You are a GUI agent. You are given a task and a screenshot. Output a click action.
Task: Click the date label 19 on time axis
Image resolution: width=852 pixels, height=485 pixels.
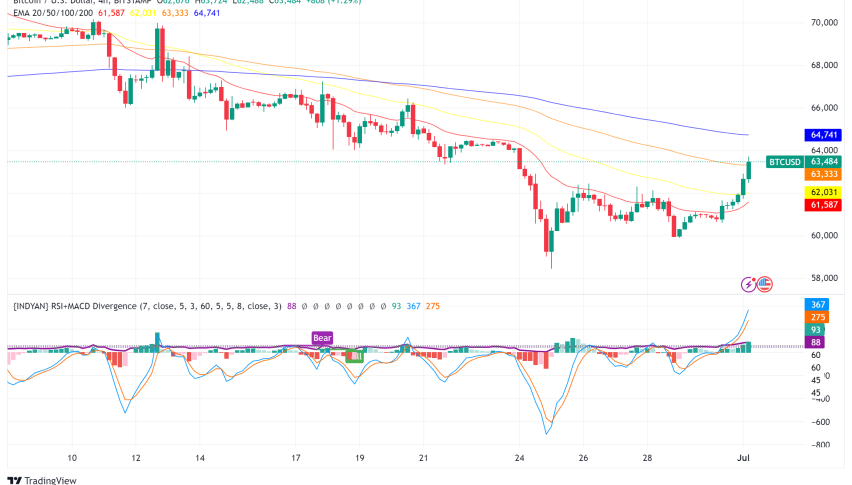pos(360,458)
